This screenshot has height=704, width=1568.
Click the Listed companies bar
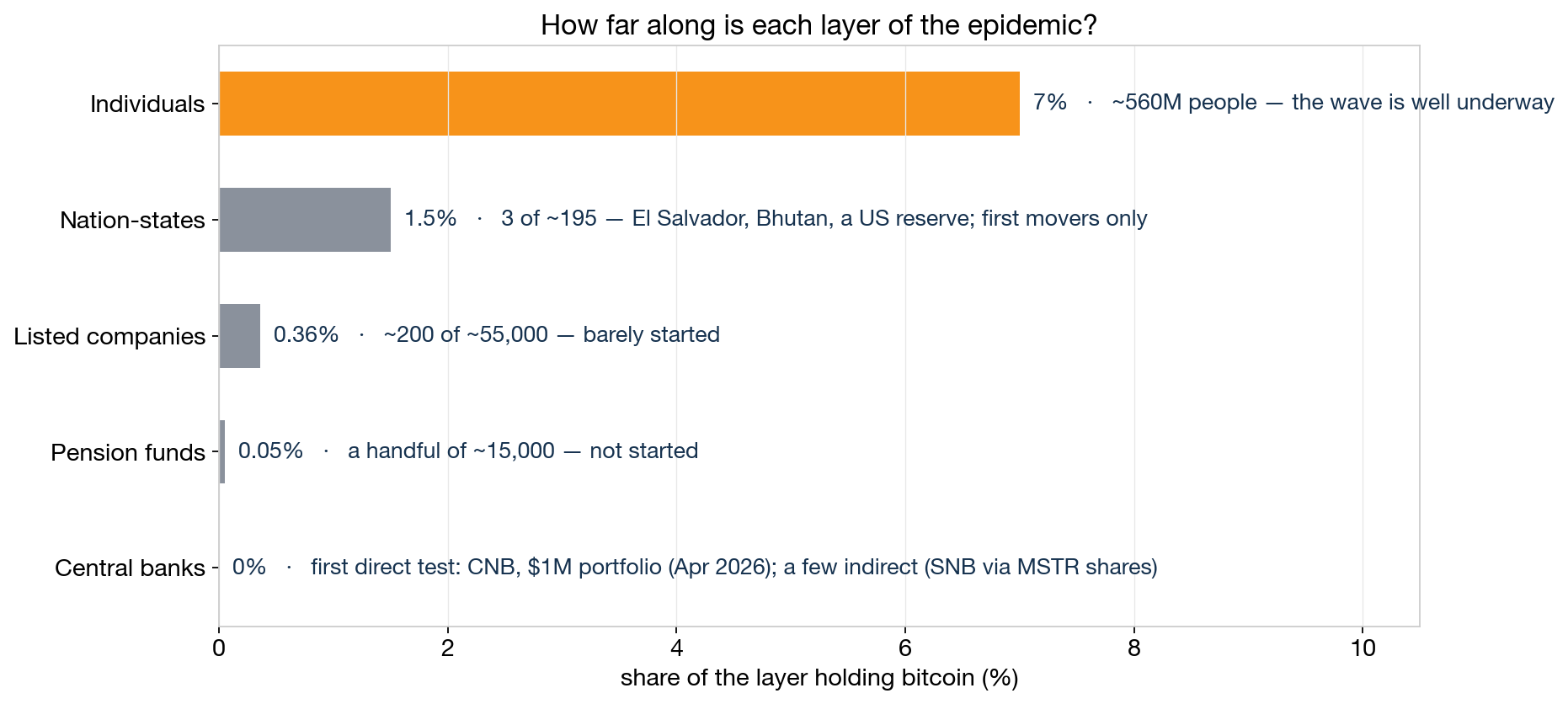[x=240, y=336]
